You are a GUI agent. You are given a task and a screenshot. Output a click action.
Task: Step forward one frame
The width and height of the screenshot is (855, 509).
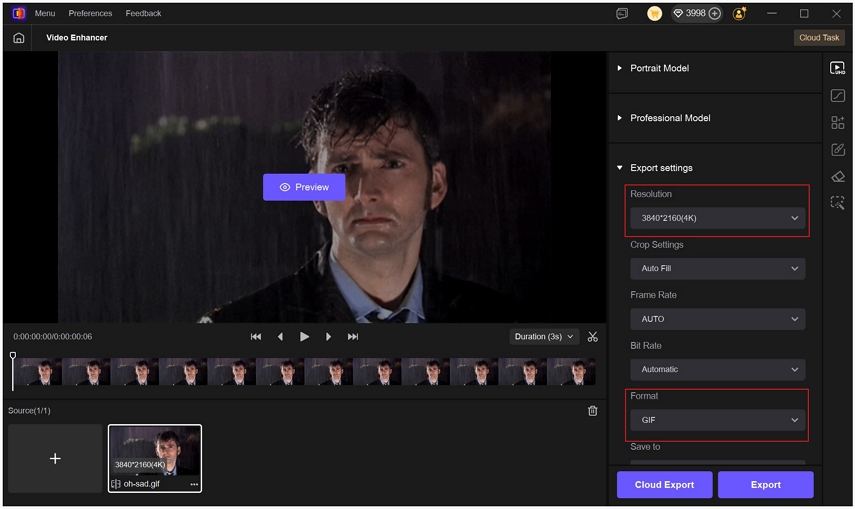tap(328, 337)
